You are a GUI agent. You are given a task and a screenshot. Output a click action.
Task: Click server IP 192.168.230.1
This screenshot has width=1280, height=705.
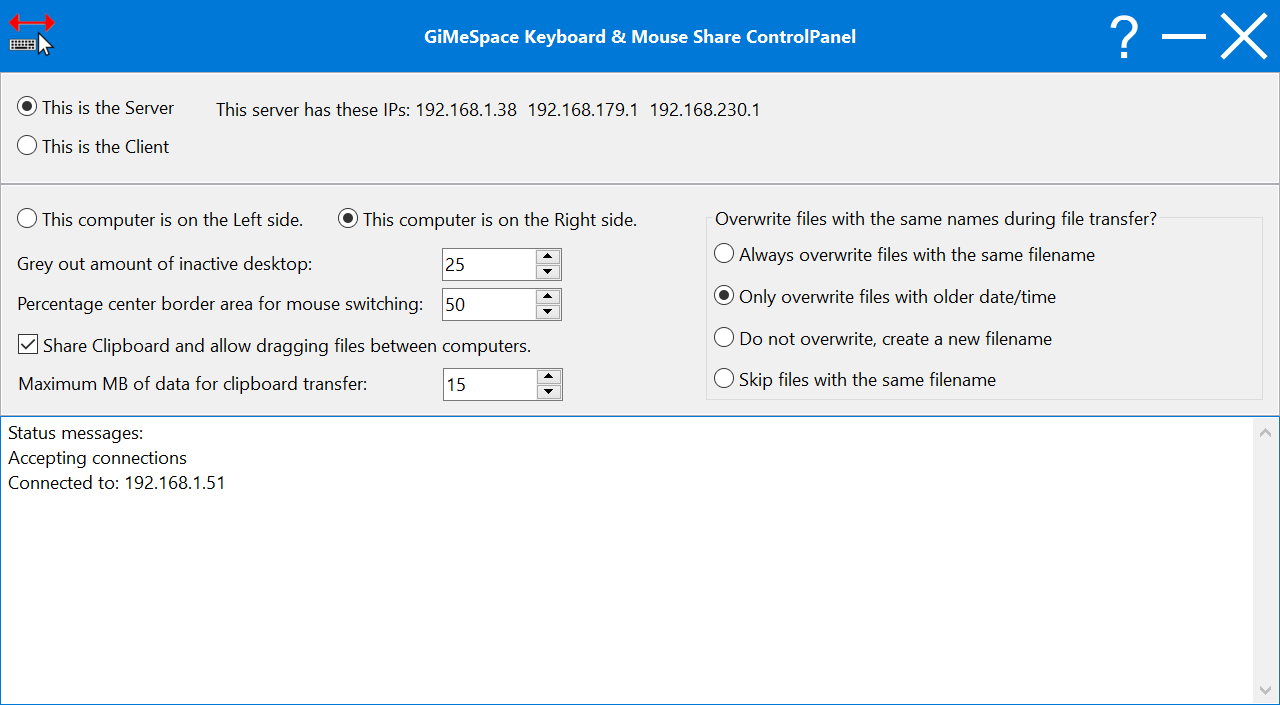[x=705, y=110]
